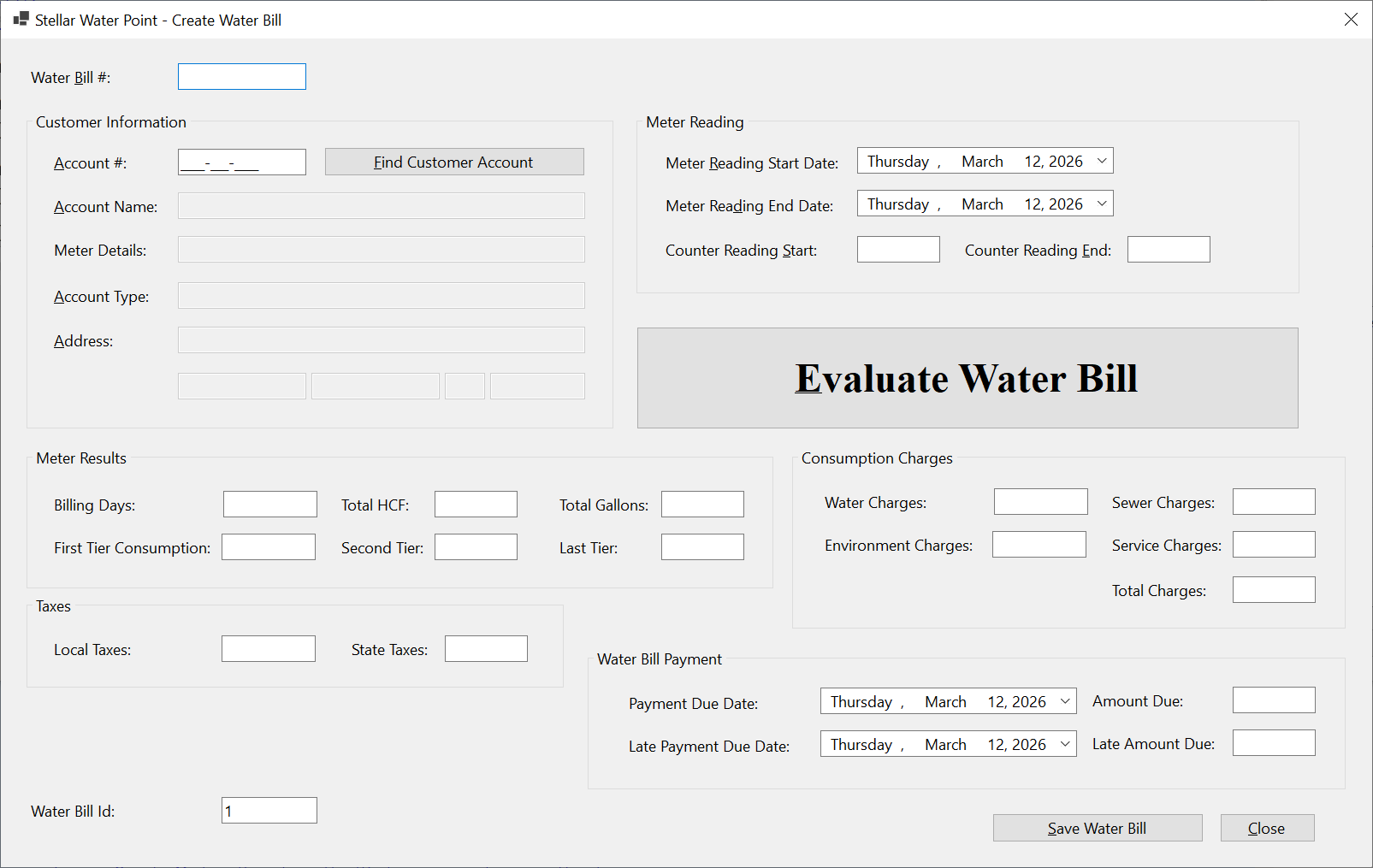Click the "Meter Results" group title
Screen dimensions: 1373x868
point(81,458)
